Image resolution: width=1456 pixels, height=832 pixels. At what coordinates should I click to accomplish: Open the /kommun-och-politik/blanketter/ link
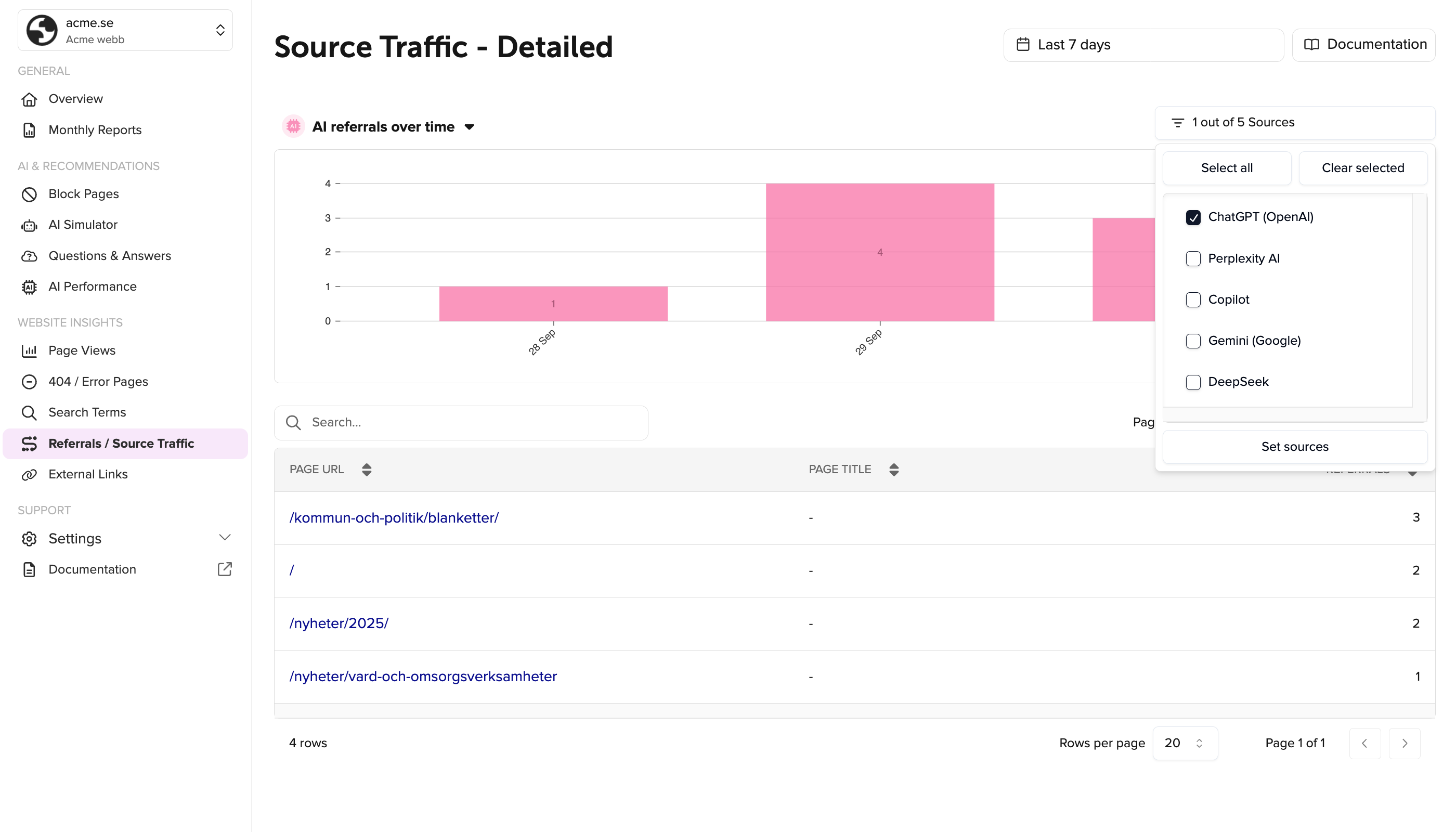pyautogui.click(x=394, y=518)
